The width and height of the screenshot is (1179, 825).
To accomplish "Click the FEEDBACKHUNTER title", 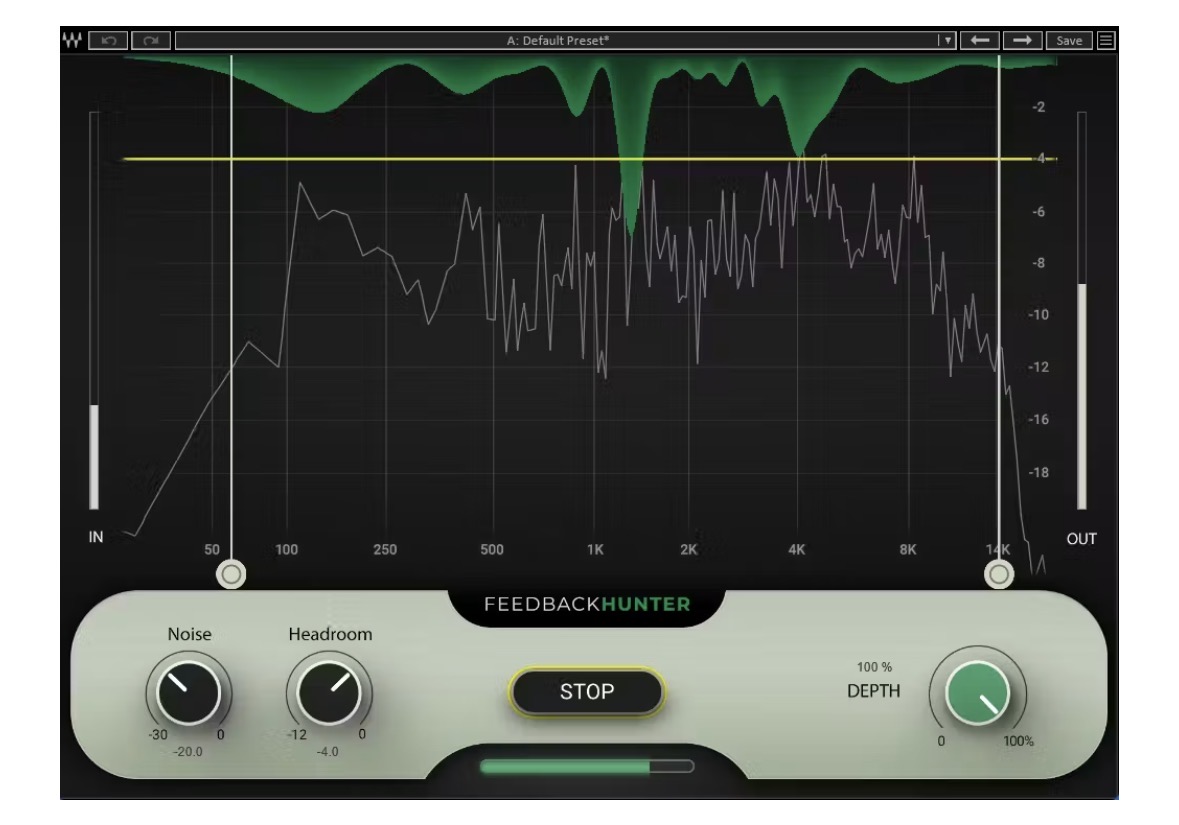I will 586,605.
